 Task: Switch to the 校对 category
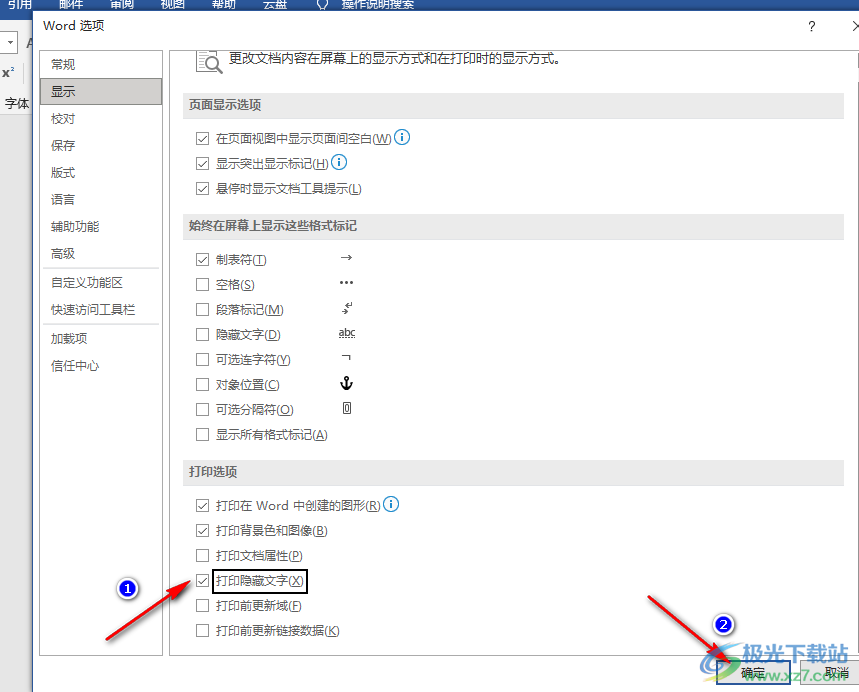[x=63, y=119]
